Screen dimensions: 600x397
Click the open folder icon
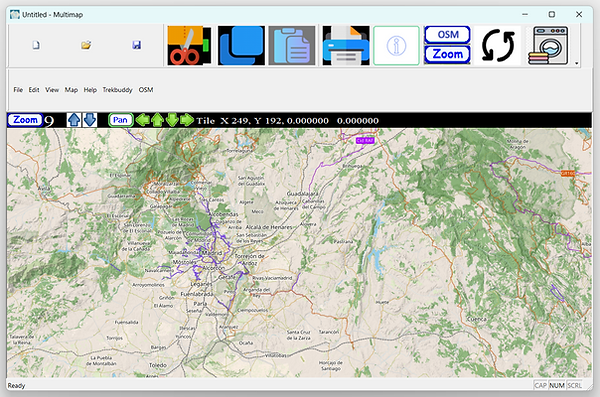(86, 45)
